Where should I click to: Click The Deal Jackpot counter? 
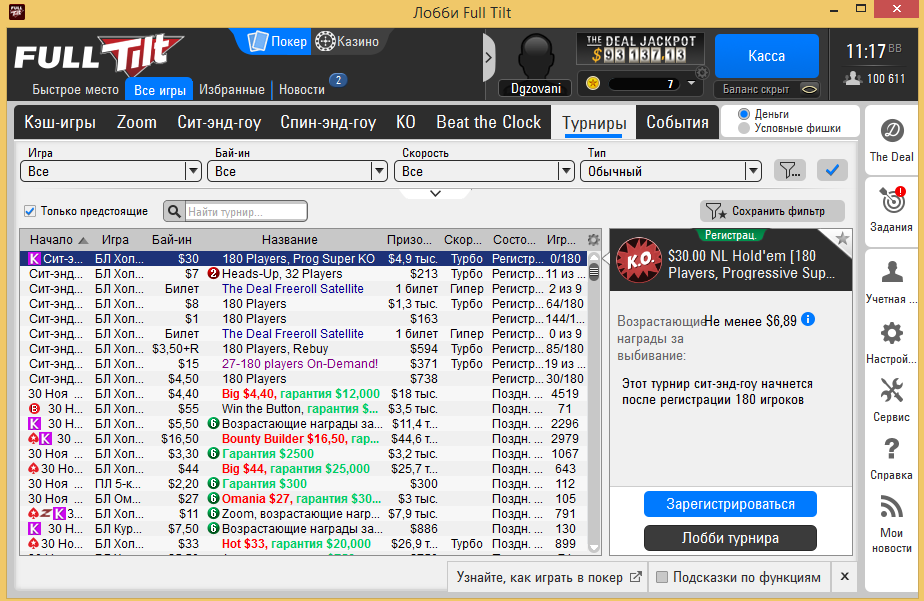click(x=641, y=49)
